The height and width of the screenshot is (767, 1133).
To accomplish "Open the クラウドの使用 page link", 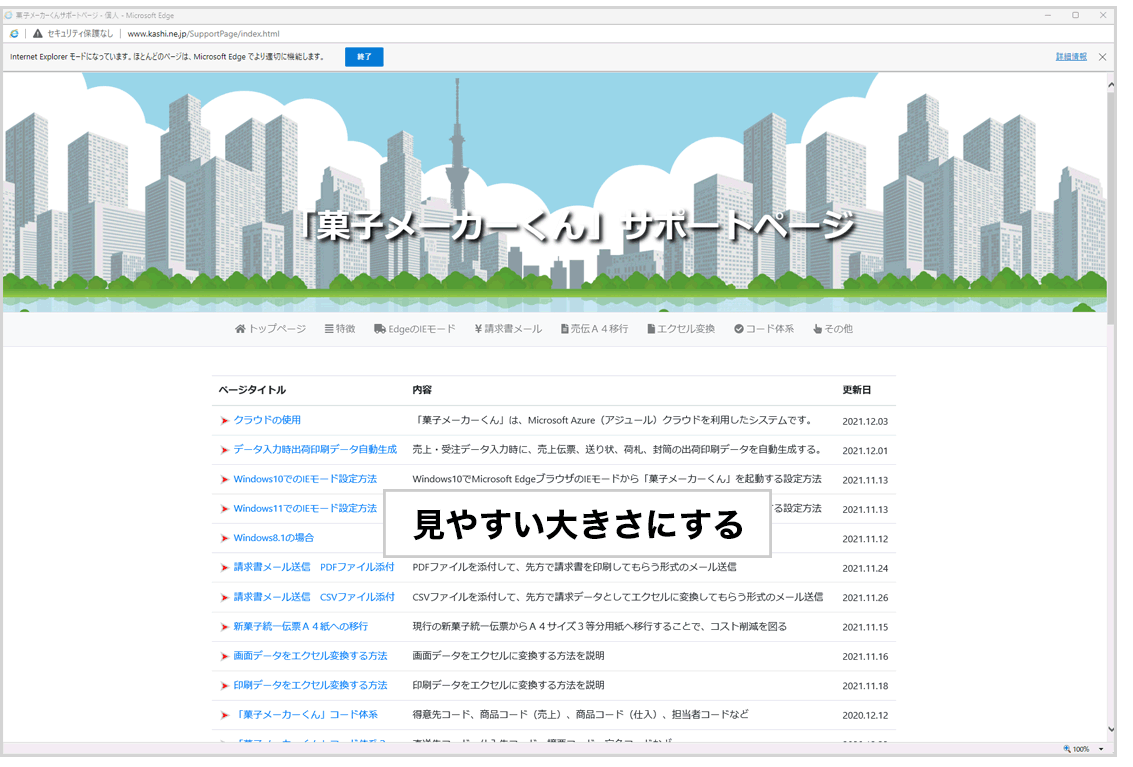I will (267, 420).
